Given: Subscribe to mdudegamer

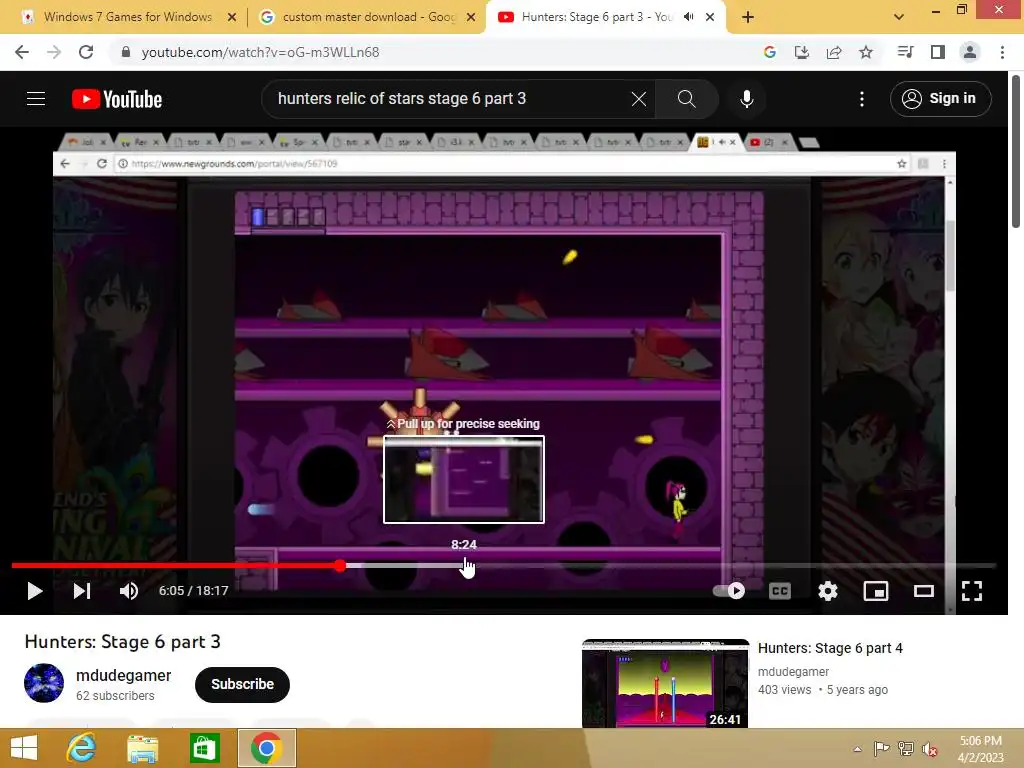Looking at the screenshot, I should (x=242, y=684).
